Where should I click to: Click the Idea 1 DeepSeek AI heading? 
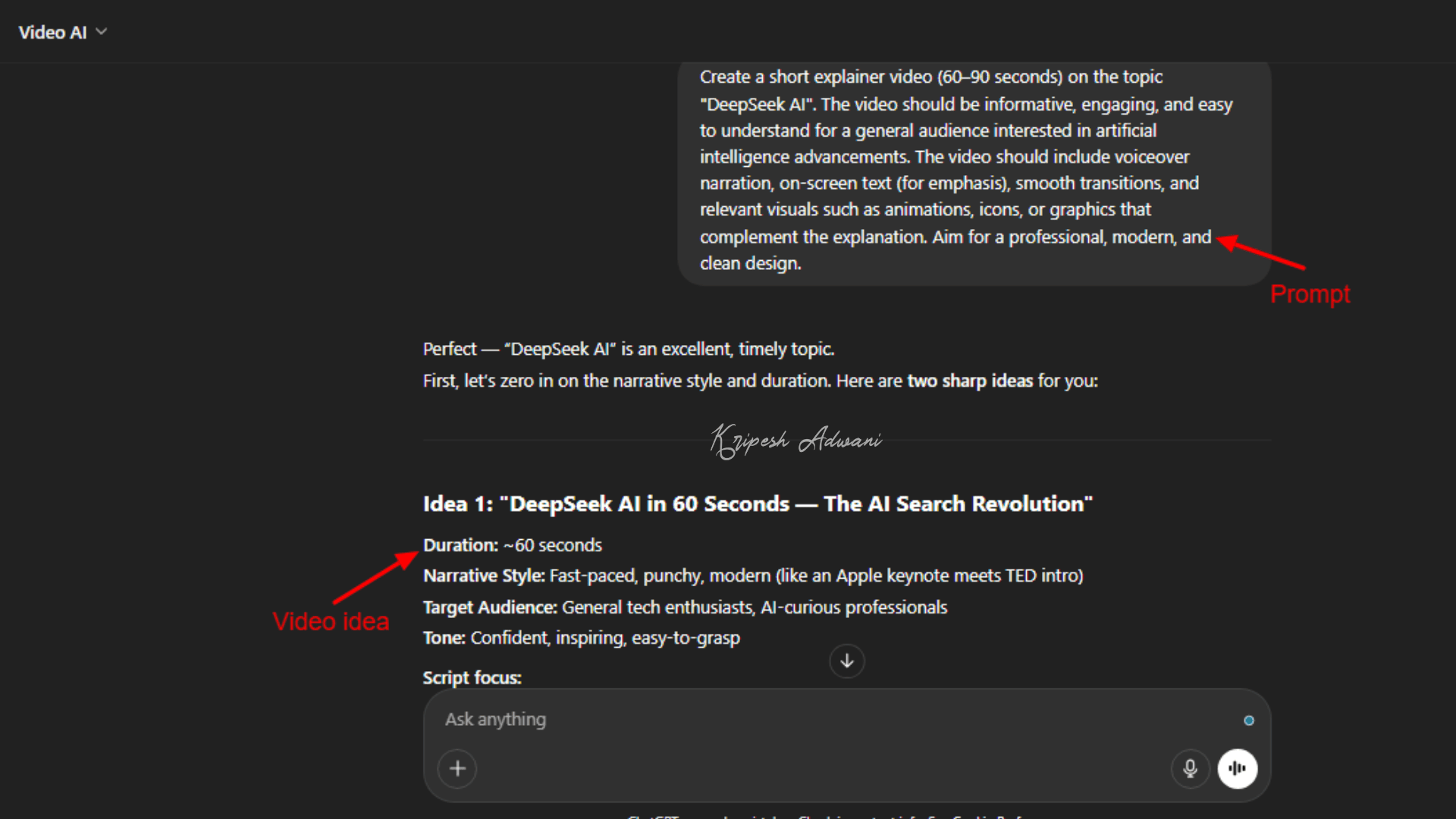point(757,504)
